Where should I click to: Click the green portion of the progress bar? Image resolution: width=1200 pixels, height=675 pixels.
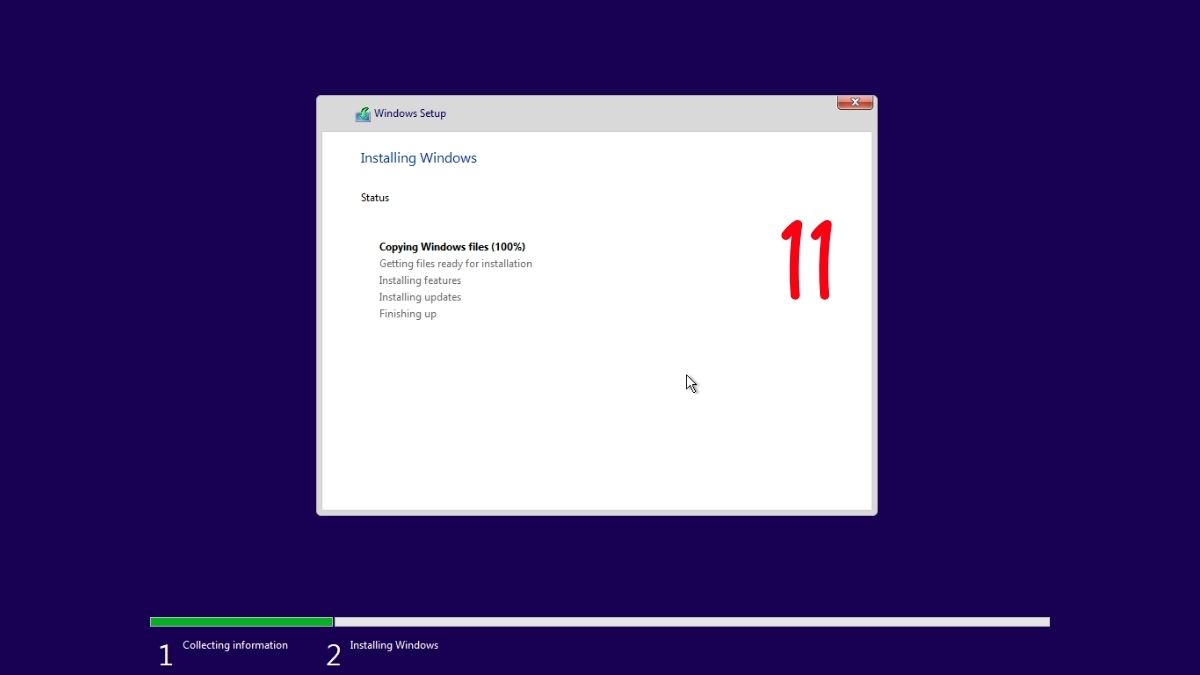coord(240,621)
